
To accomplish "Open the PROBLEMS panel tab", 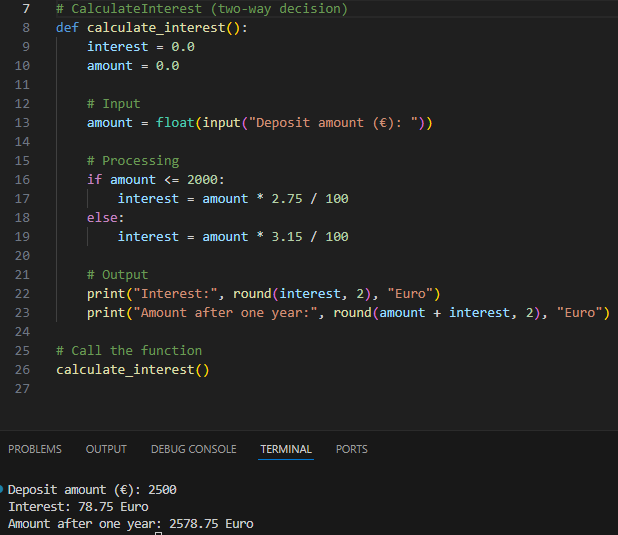I will coord(35,449).
